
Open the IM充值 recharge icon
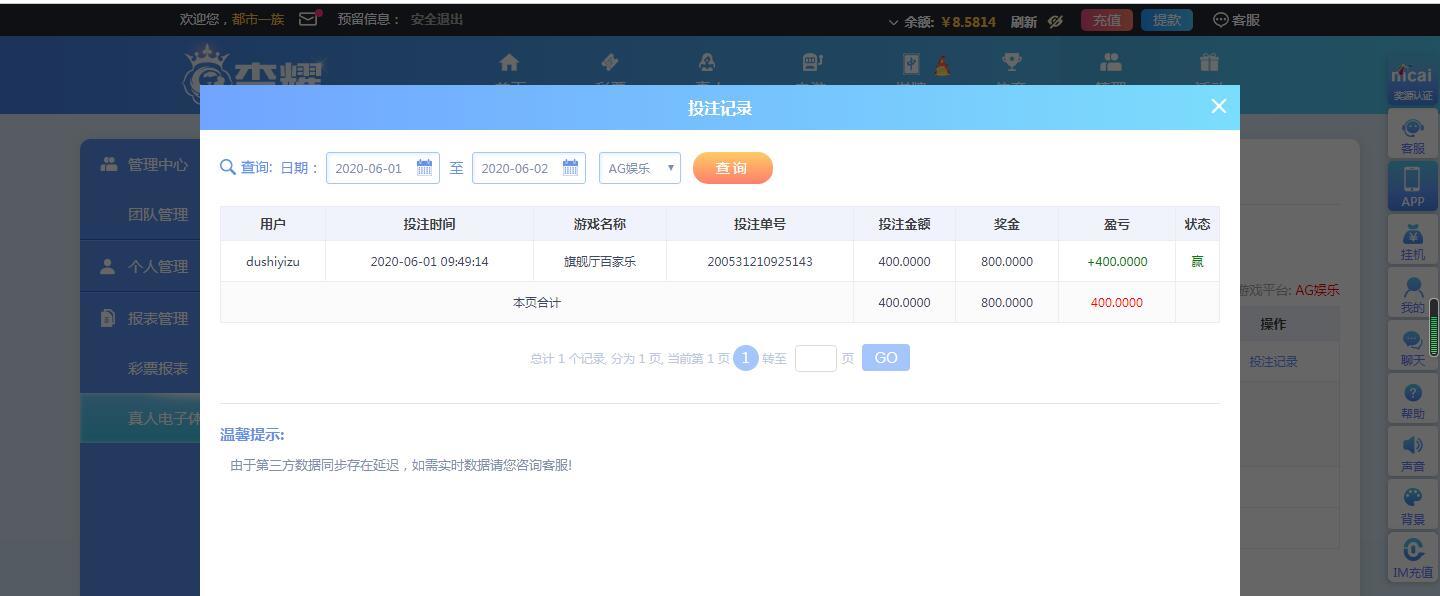click(1412, 558)
